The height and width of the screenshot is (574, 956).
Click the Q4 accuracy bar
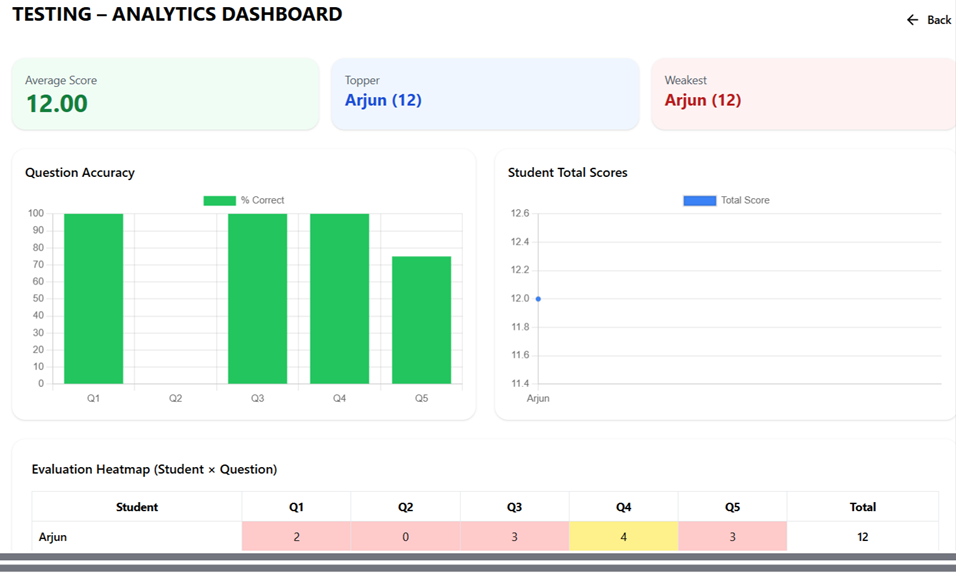click(x=339, y=298)
